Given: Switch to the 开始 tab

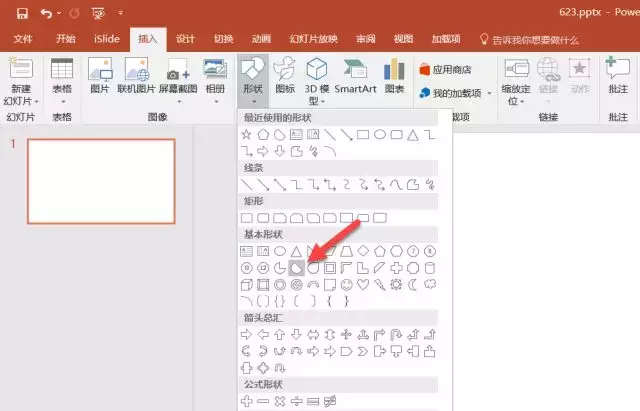Looking at the screenshot, I should click(66, 39).
